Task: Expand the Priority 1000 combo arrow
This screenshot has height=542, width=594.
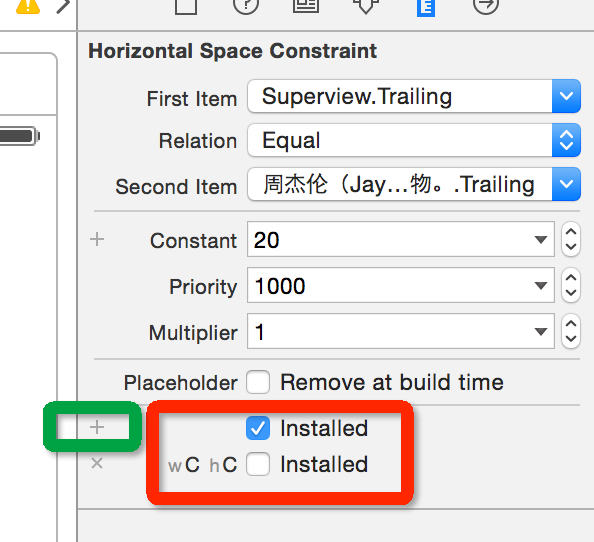Action: tap(541, 285)
